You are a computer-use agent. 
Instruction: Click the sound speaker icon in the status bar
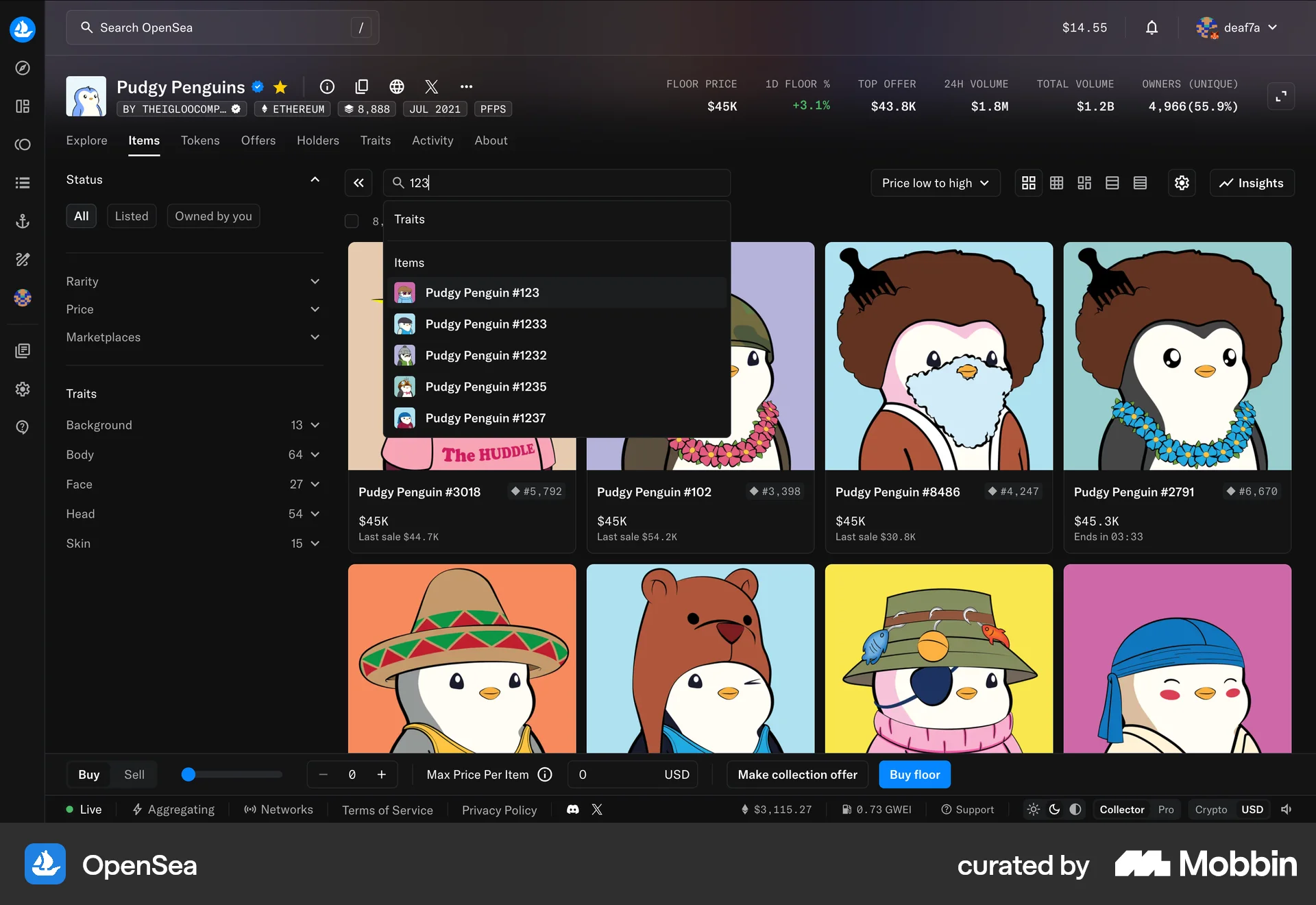[1287, 810]
